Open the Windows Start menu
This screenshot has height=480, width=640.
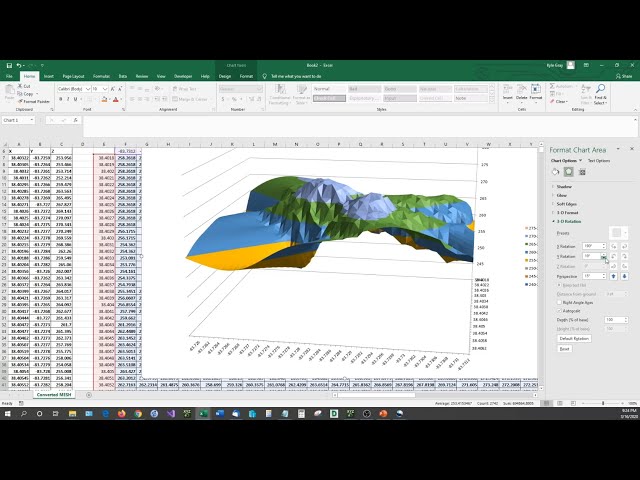click(7, 413)
